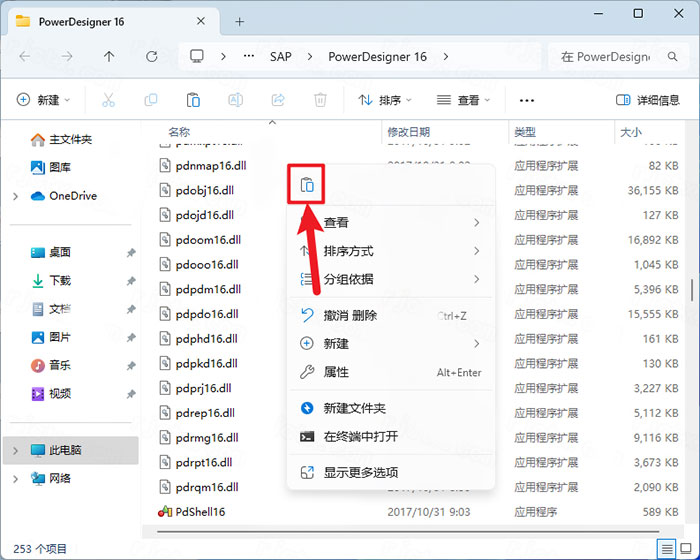Click chevron after PowerDesigner 16 in address bar
The width and height of the screenshot is (700, 560).
tap(446, 57)
